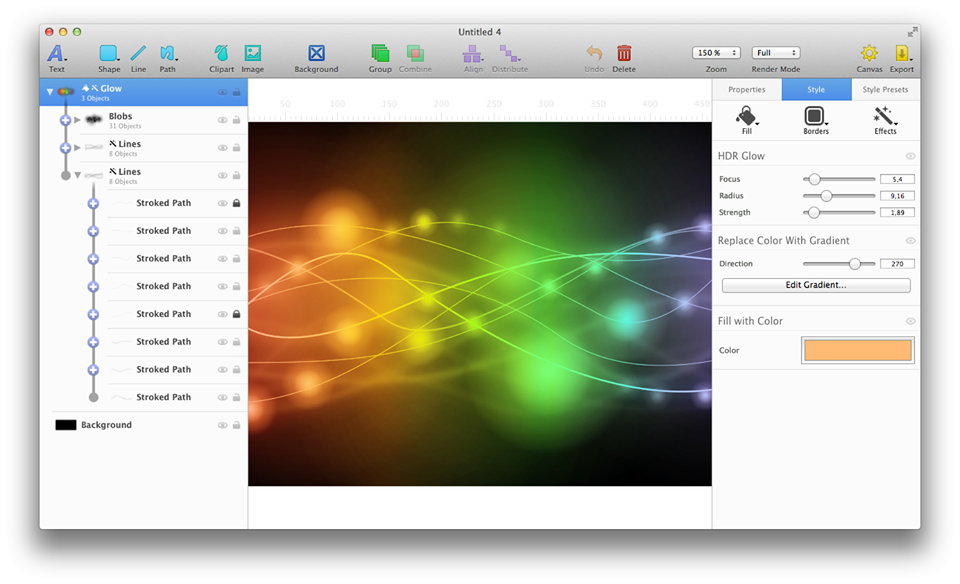Expand the collapsed Lines group

click(x=78, y=148)
